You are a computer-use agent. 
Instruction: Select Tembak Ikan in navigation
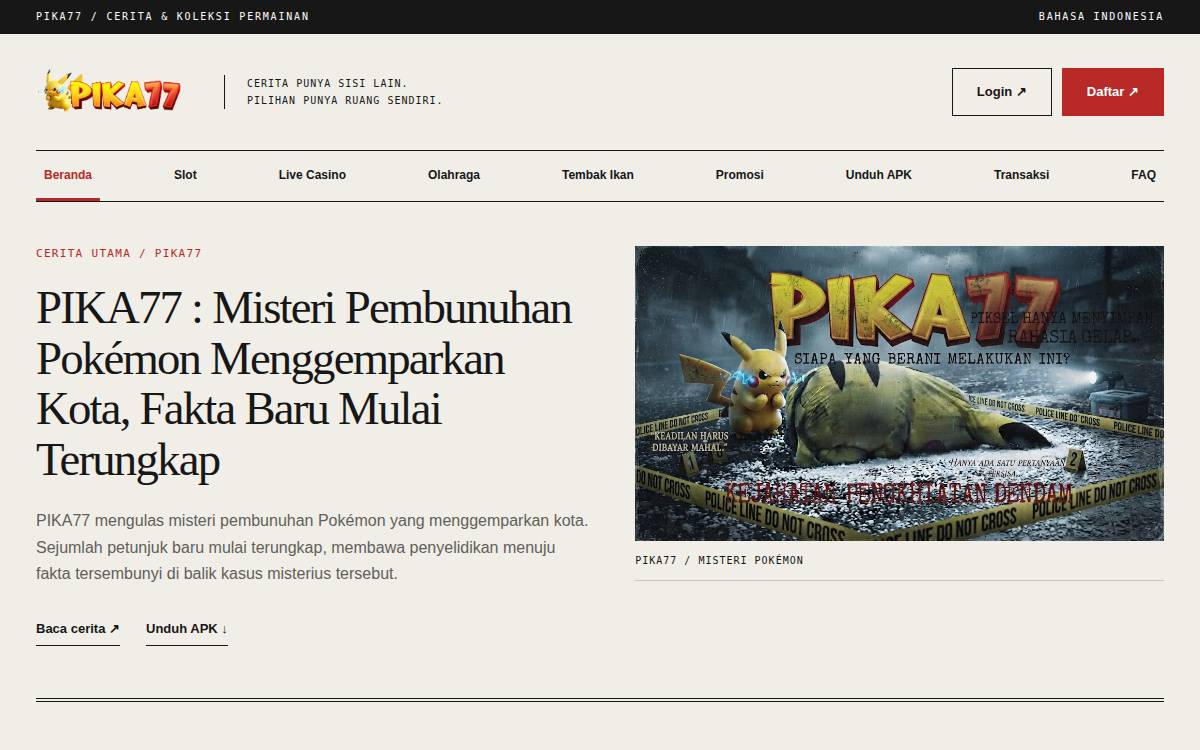coord(598,175)
